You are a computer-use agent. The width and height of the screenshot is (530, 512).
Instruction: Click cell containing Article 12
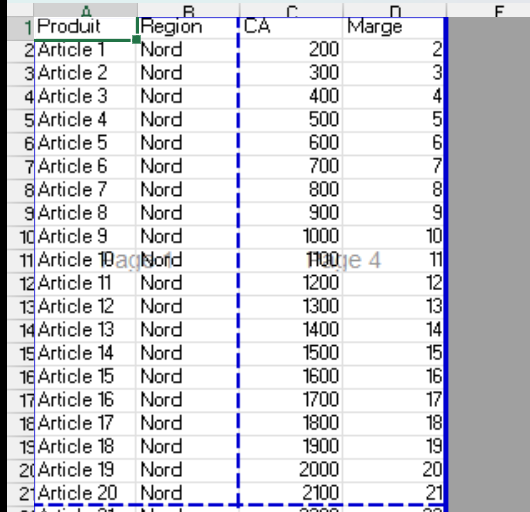(85, 307)
